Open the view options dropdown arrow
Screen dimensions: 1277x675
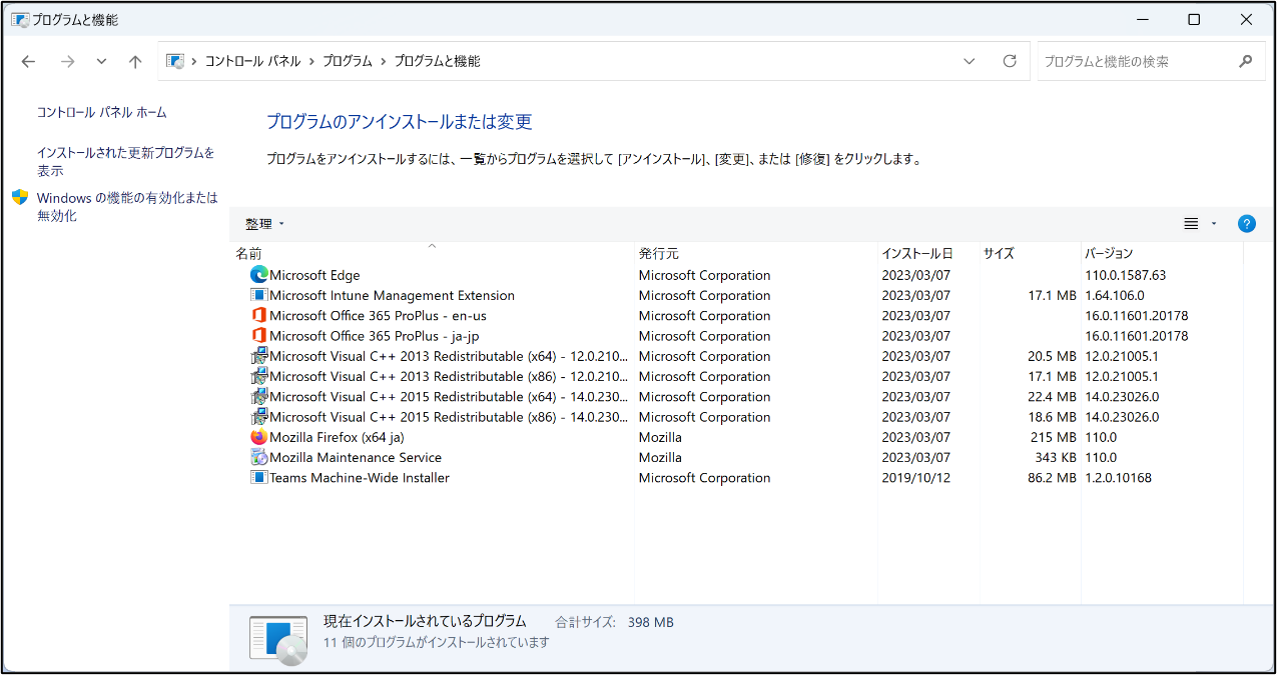[x=1214, y=224]
